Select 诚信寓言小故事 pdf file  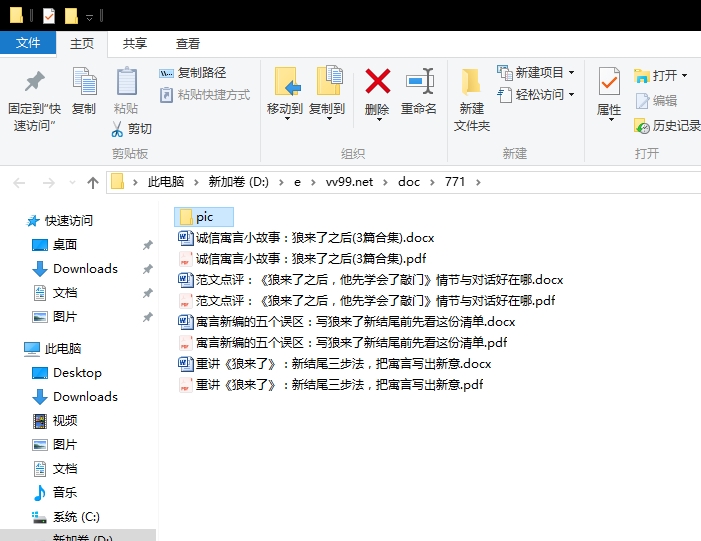pyautogui.click(x=302, y=258)
